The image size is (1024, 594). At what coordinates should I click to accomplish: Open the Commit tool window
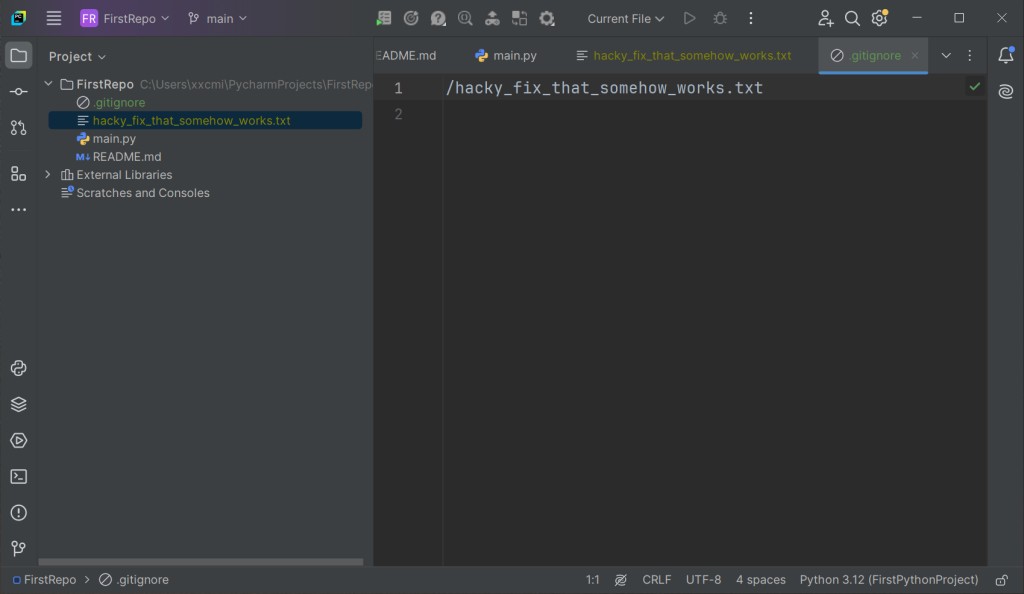click(x=18, y=92)
